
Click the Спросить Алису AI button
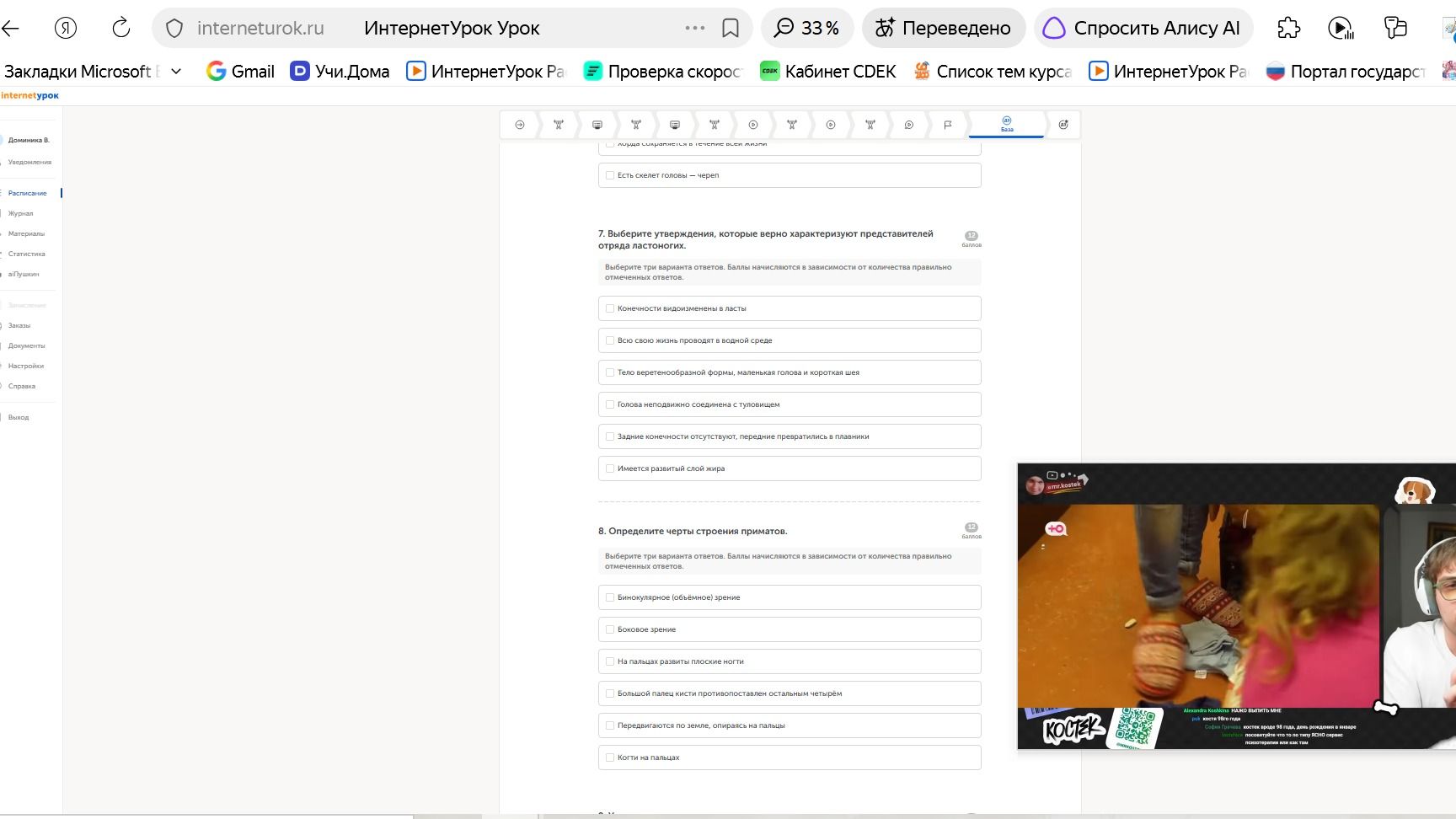[x=1143, y=28]
